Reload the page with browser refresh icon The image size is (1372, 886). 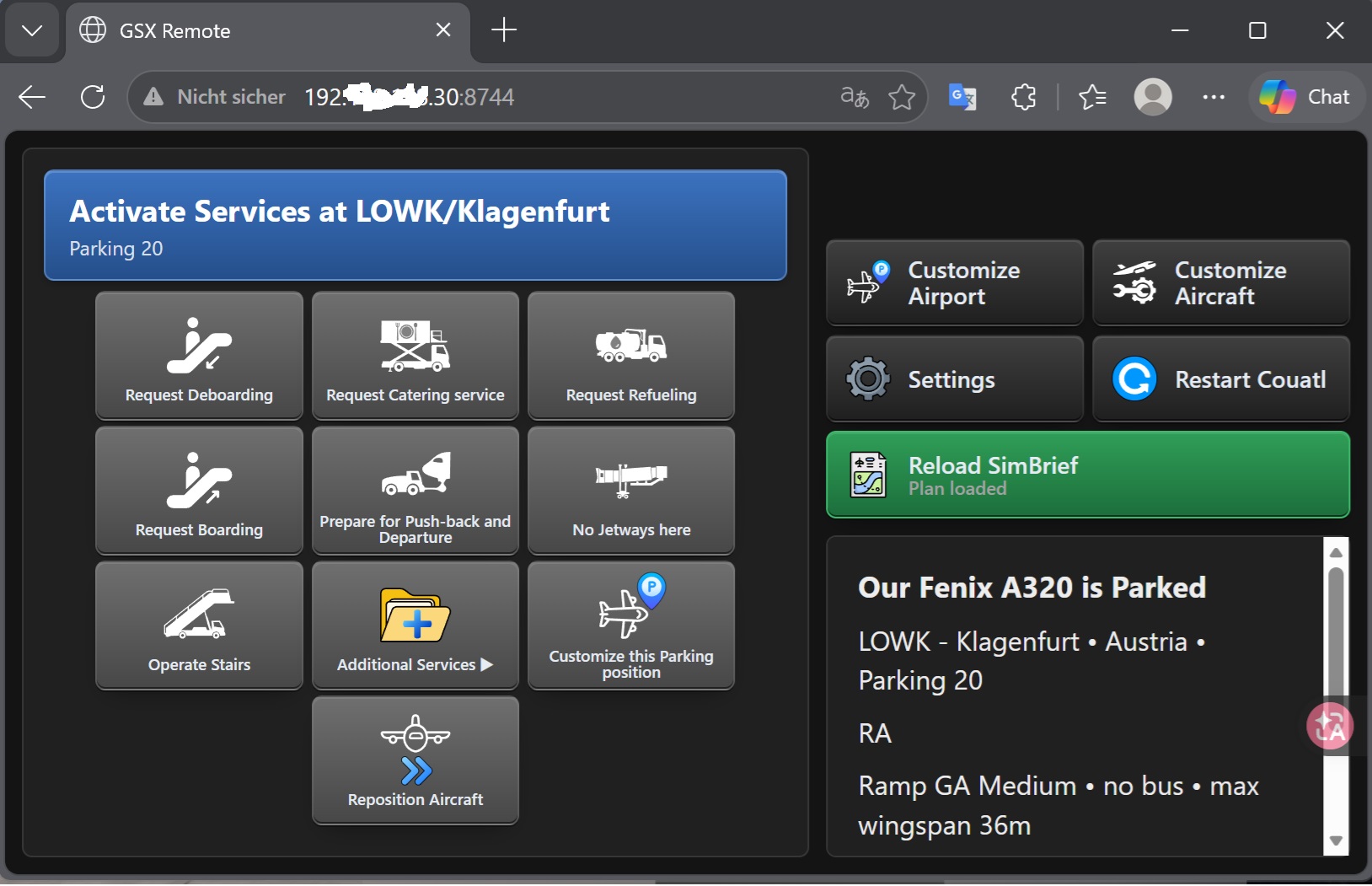click(x=93, y=97)
